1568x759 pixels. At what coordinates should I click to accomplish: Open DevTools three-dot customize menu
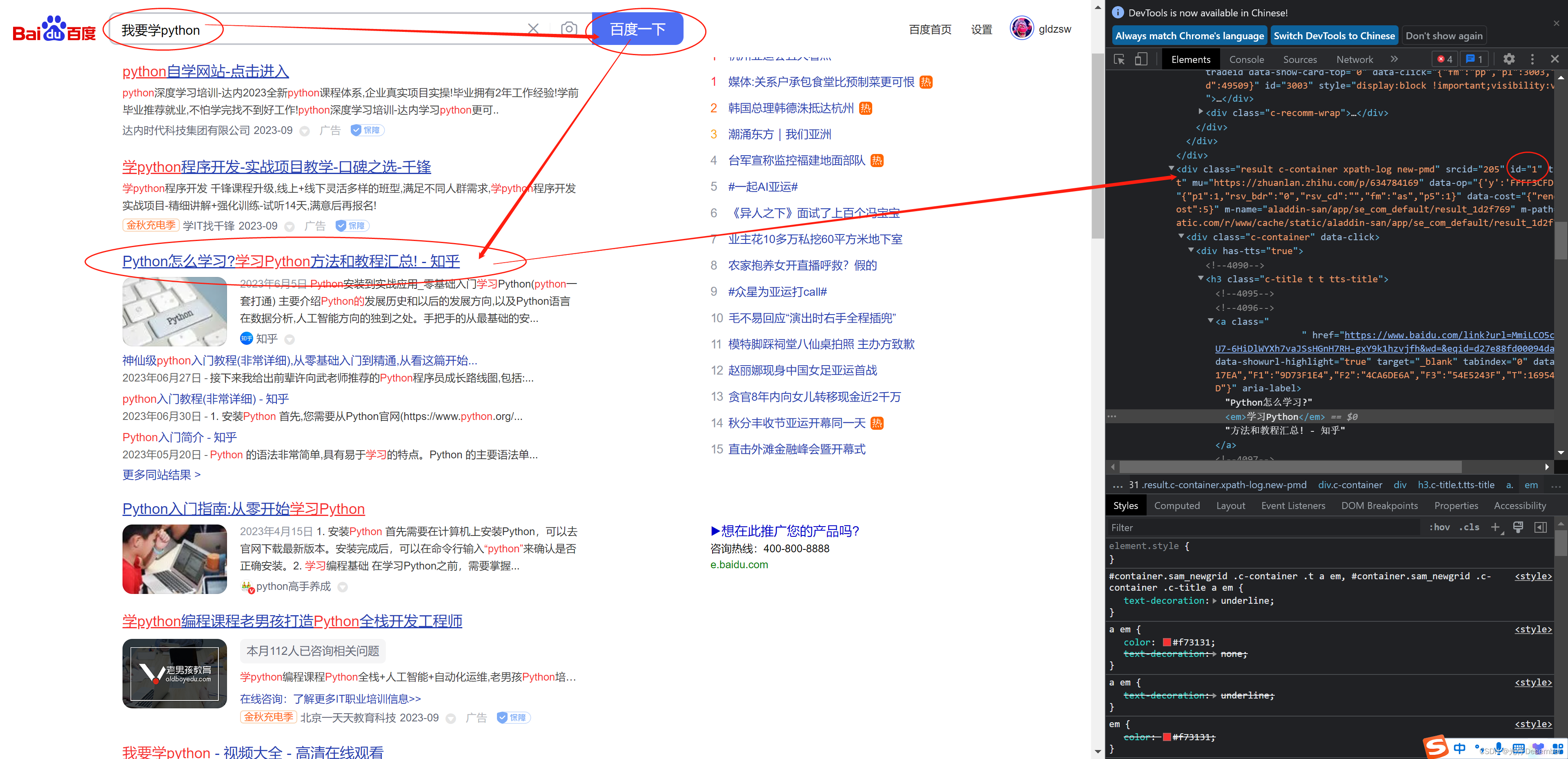click(1532, 59)
